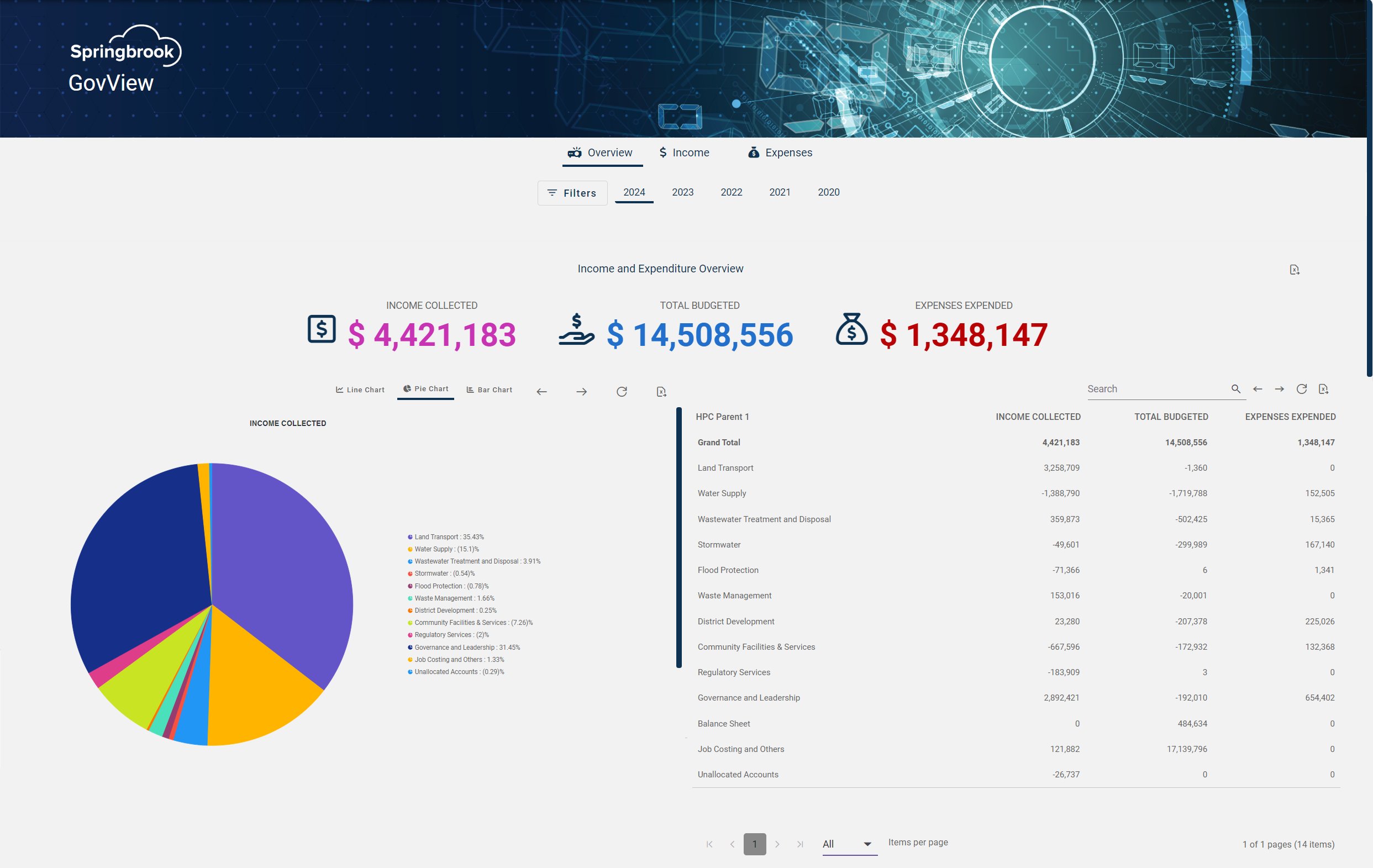Open the Filters panel
Viewport: 1373px width, 868px height.
coord(572,193)
